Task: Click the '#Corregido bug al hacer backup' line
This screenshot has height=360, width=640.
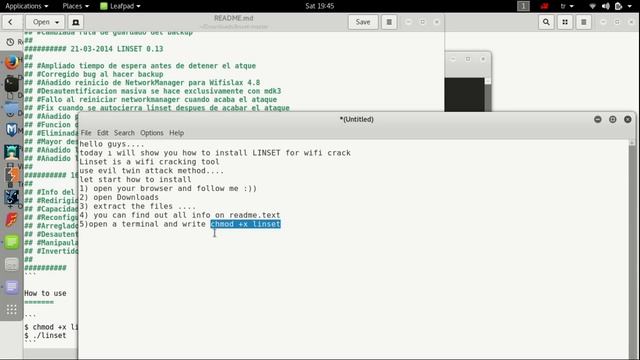Action: coord(93,74)
